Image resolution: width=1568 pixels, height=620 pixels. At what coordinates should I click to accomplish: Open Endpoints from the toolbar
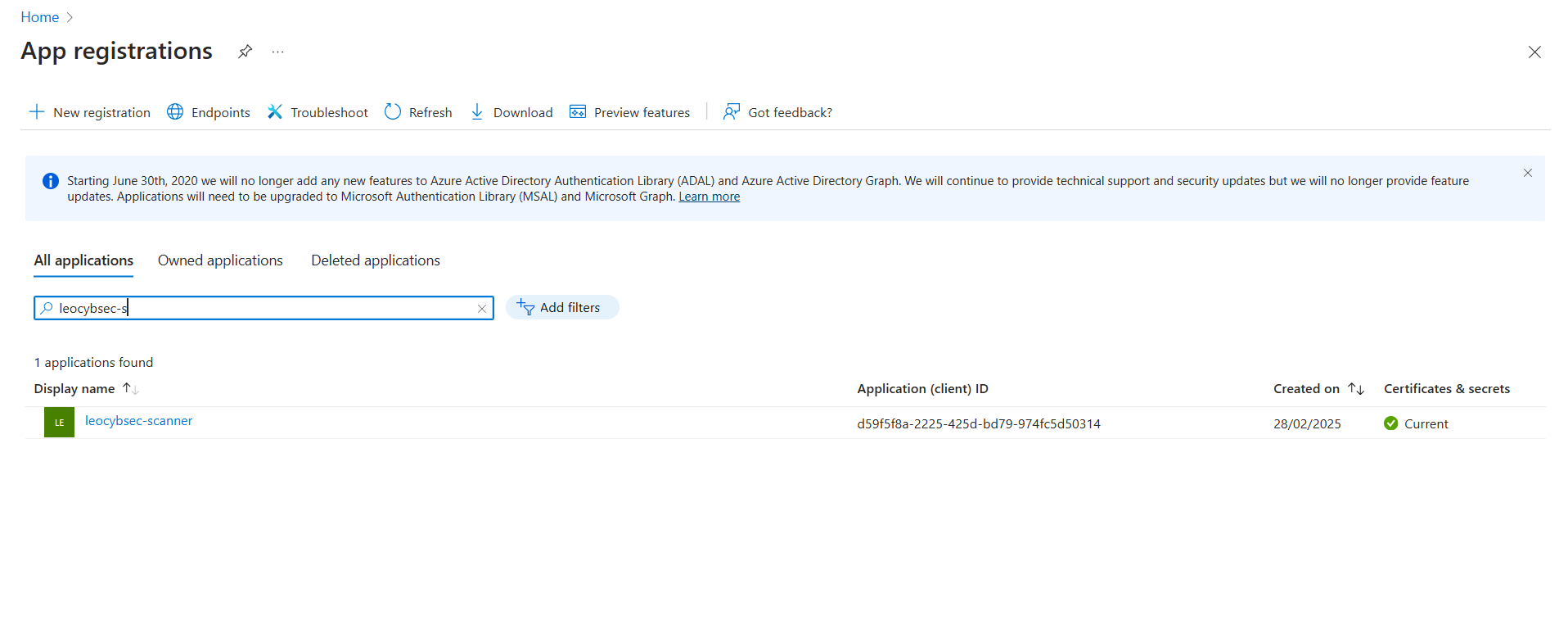coord(209,112)
